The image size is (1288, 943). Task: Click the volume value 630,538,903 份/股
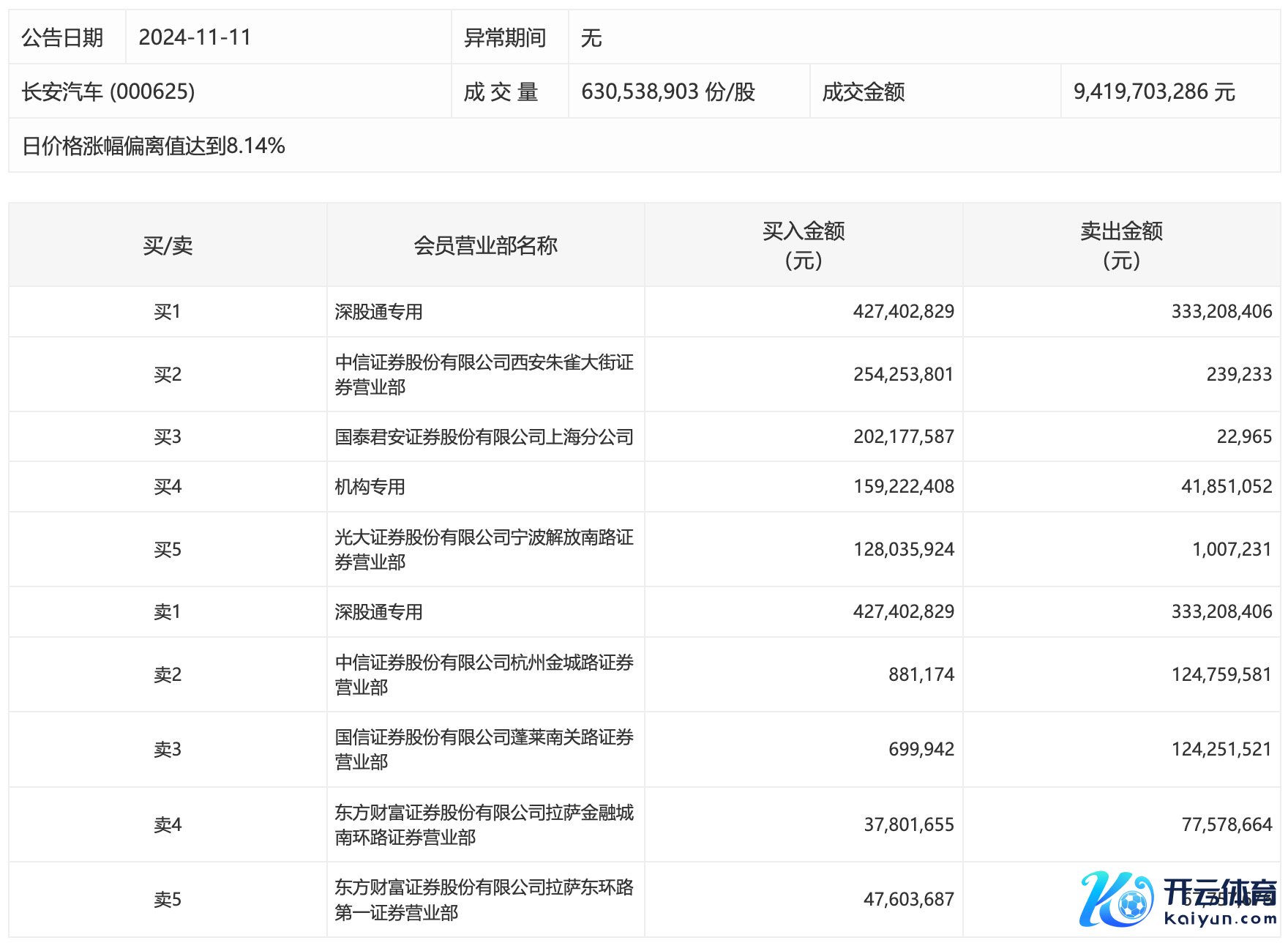coord(667,92)
